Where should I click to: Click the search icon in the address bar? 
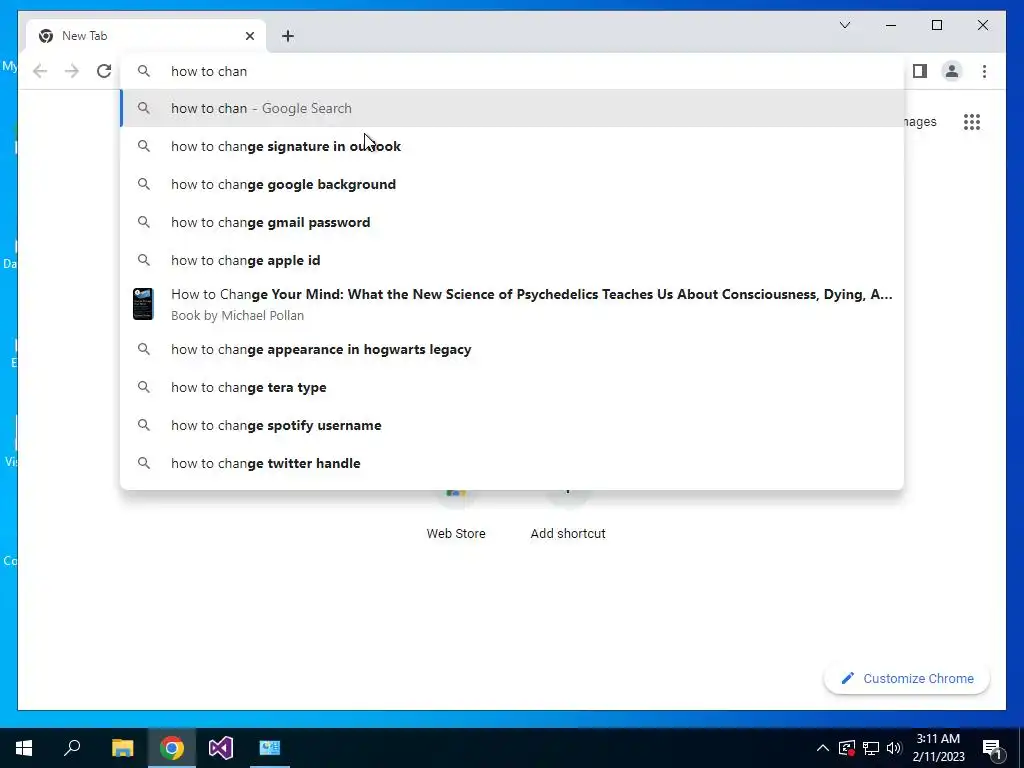(144, 71)
